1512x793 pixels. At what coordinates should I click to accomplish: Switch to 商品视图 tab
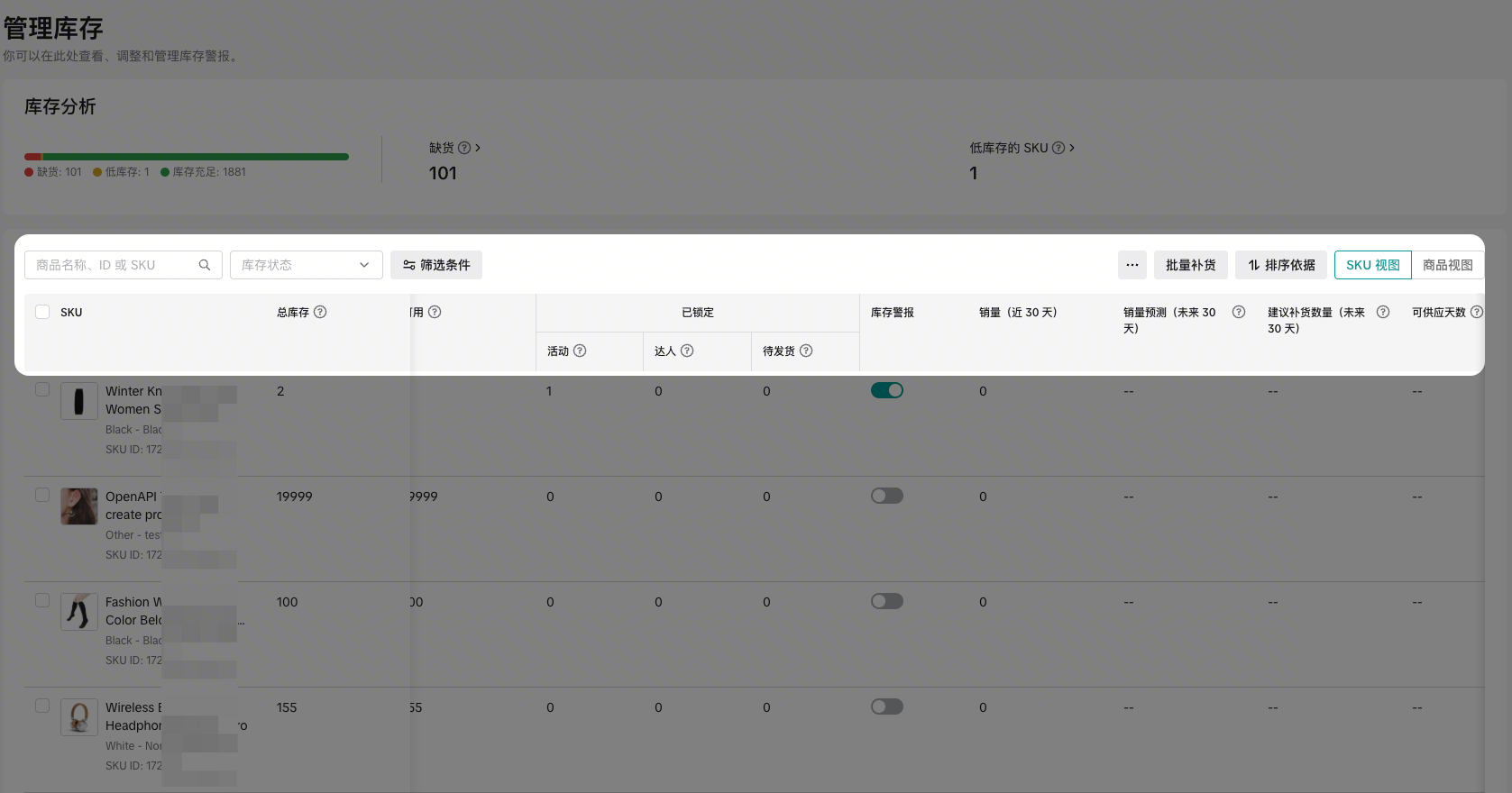click(x=1447, y=265)
